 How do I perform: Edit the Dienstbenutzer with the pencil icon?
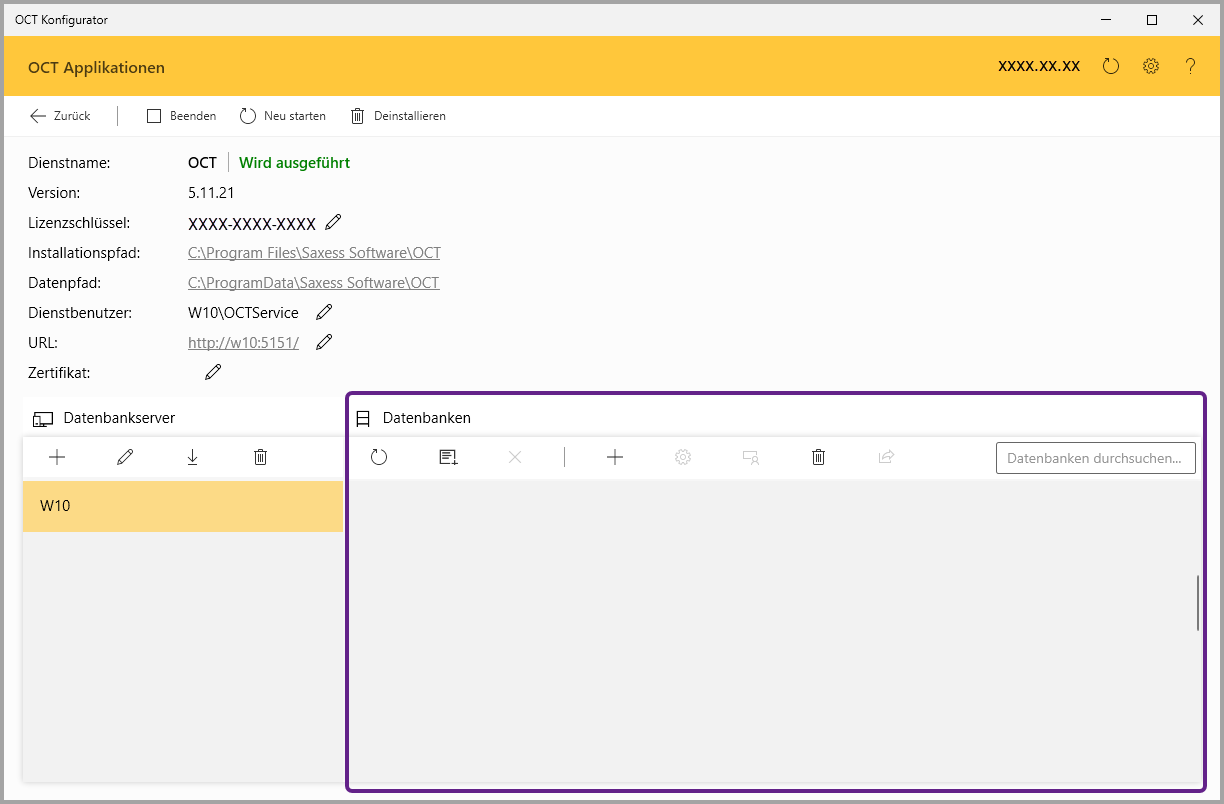click(324, 312)
